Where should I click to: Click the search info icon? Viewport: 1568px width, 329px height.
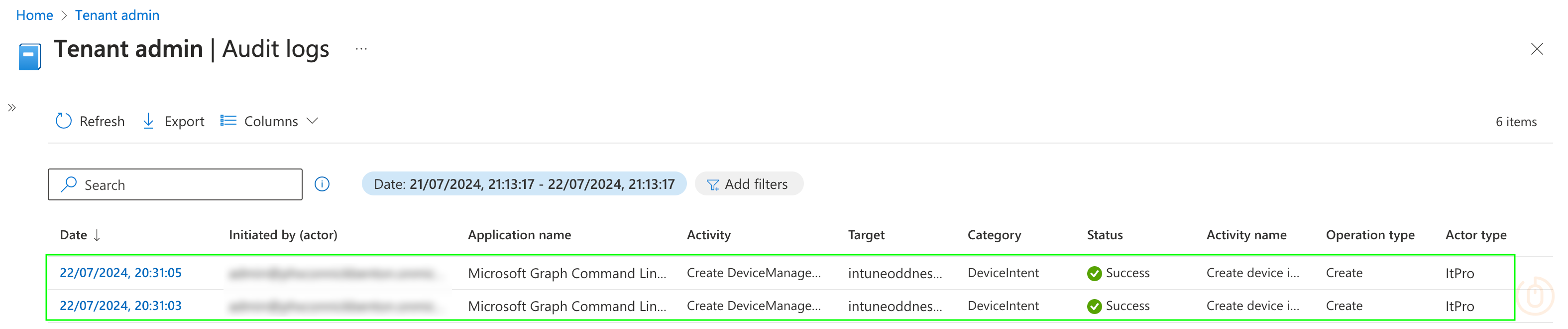click(322, 184)
